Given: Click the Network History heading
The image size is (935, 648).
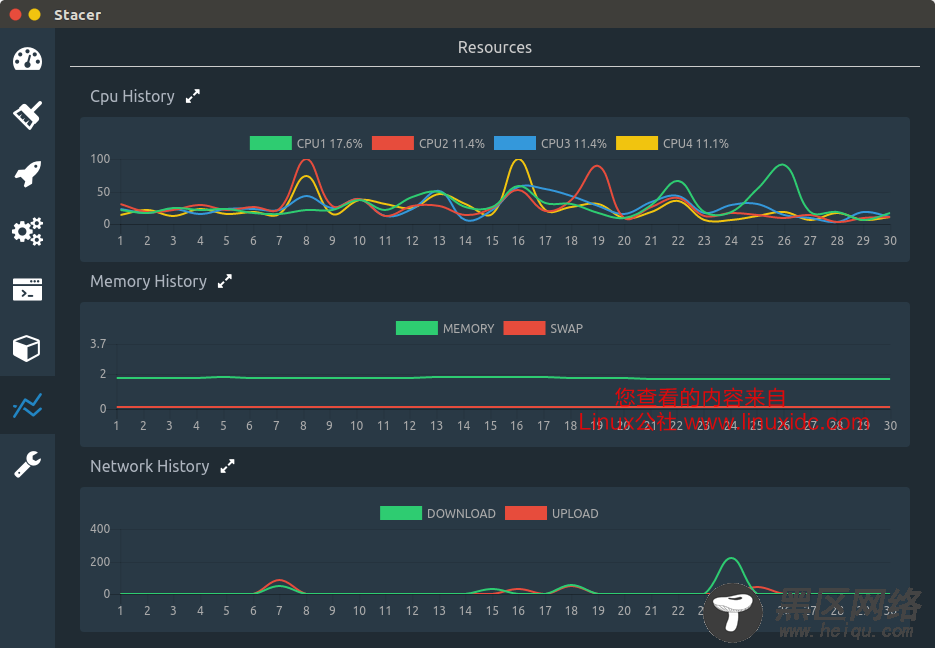Looking at the screenshot, I should point(150,466).
